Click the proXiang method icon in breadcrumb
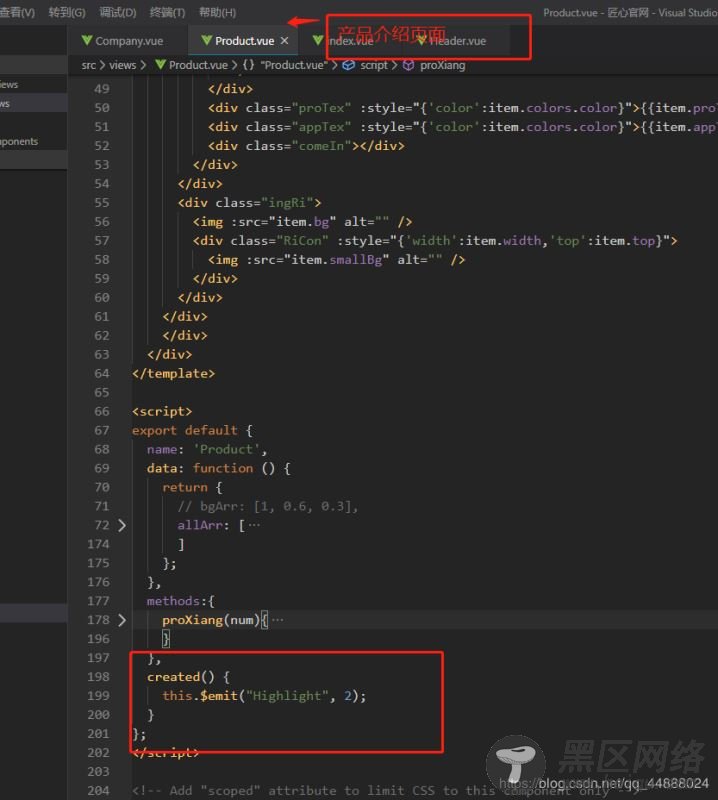The image size is (718, 800). click(408, 65)
